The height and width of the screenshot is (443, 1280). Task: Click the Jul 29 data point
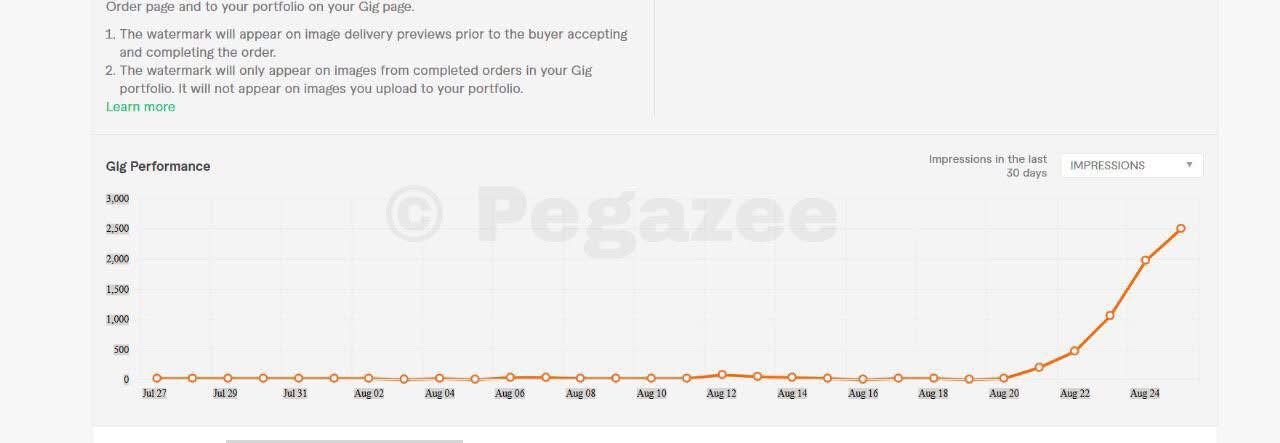click(x=227, y=378)
